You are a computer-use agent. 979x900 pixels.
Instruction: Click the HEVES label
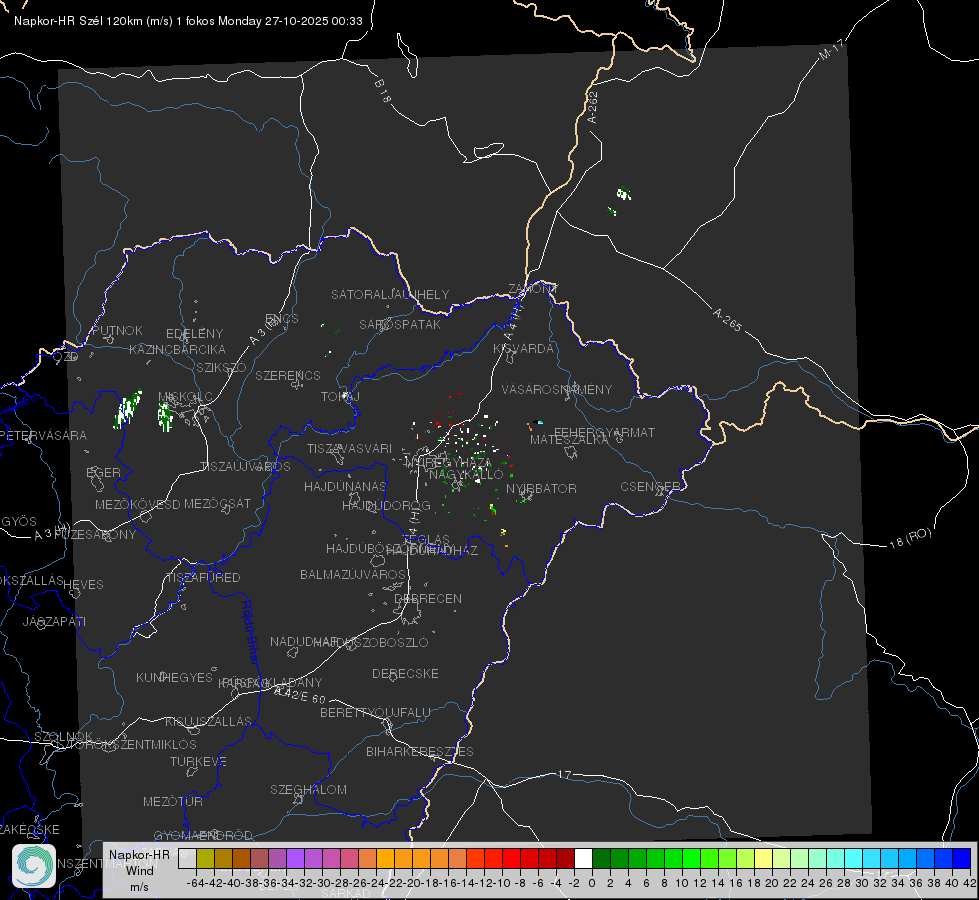84,585
